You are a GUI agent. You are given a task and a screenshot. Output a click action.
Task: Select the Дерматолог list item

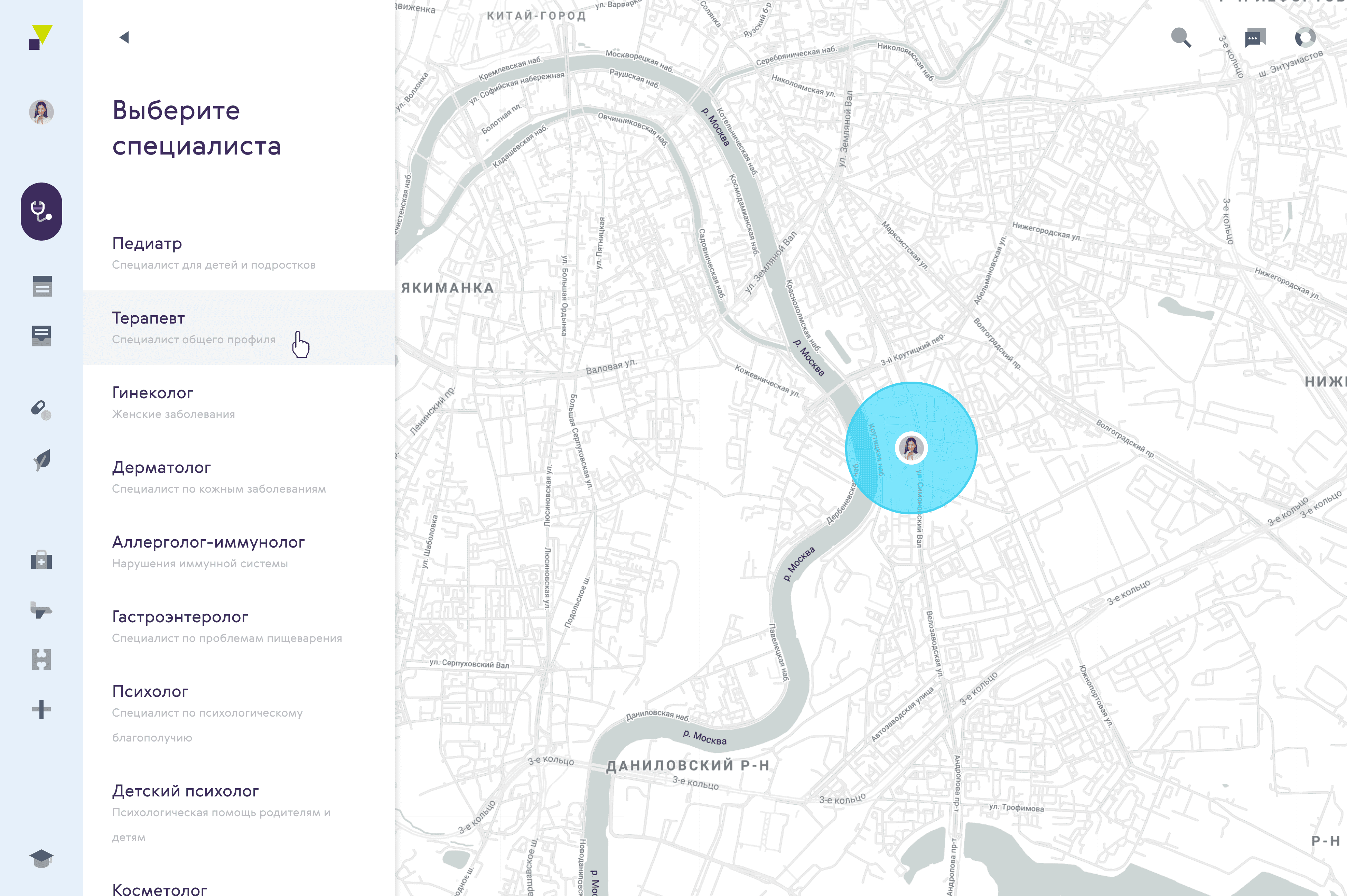pos(162,467)
